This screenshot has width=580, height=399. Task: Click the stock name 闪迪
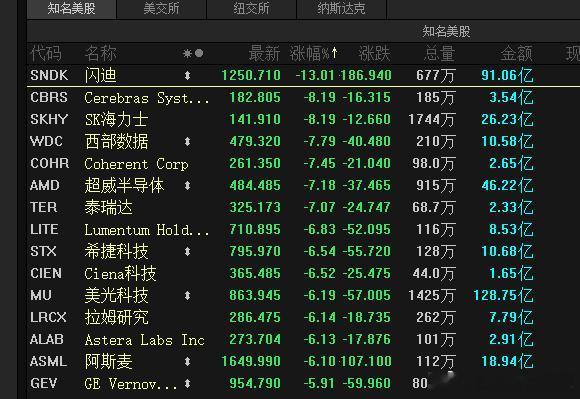(101, 75)
